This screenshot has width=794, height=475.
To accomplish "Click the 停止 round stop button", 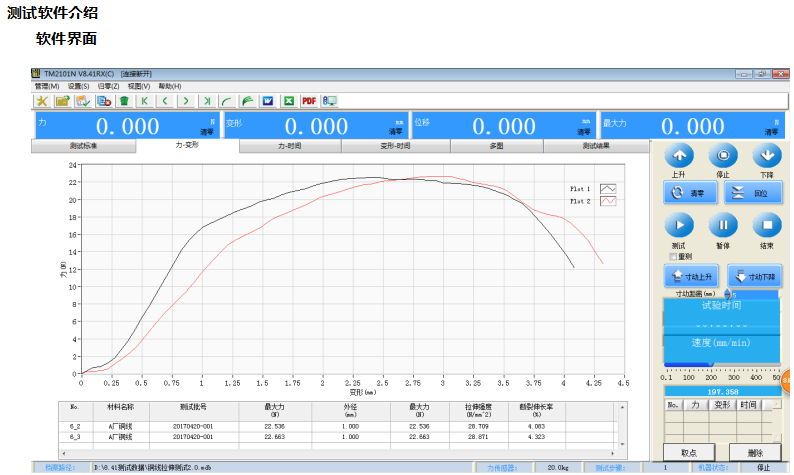I will pos(723,156).
